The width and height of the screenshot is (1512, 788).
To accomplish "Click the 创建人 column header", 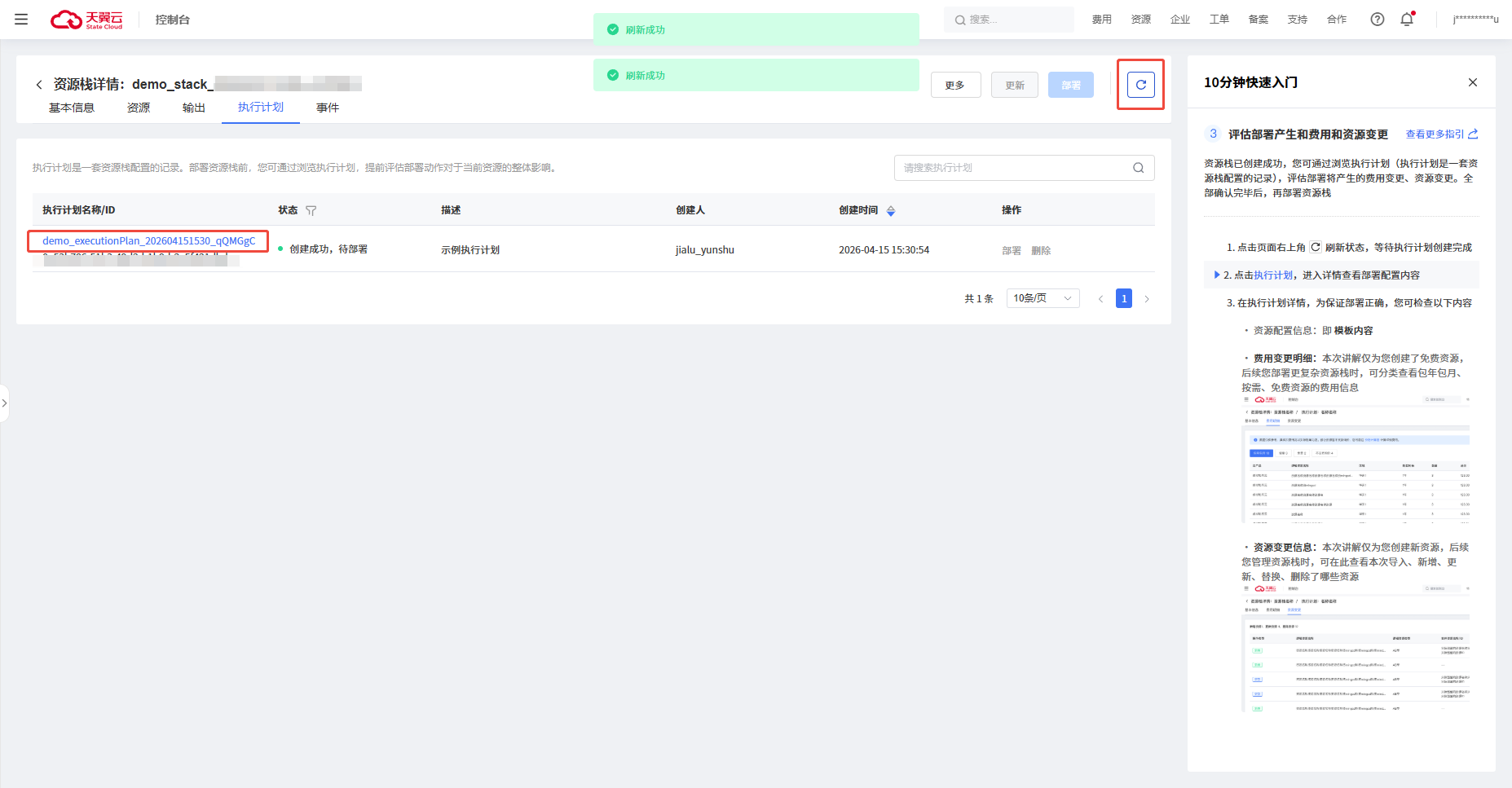I will click(690, 210).
